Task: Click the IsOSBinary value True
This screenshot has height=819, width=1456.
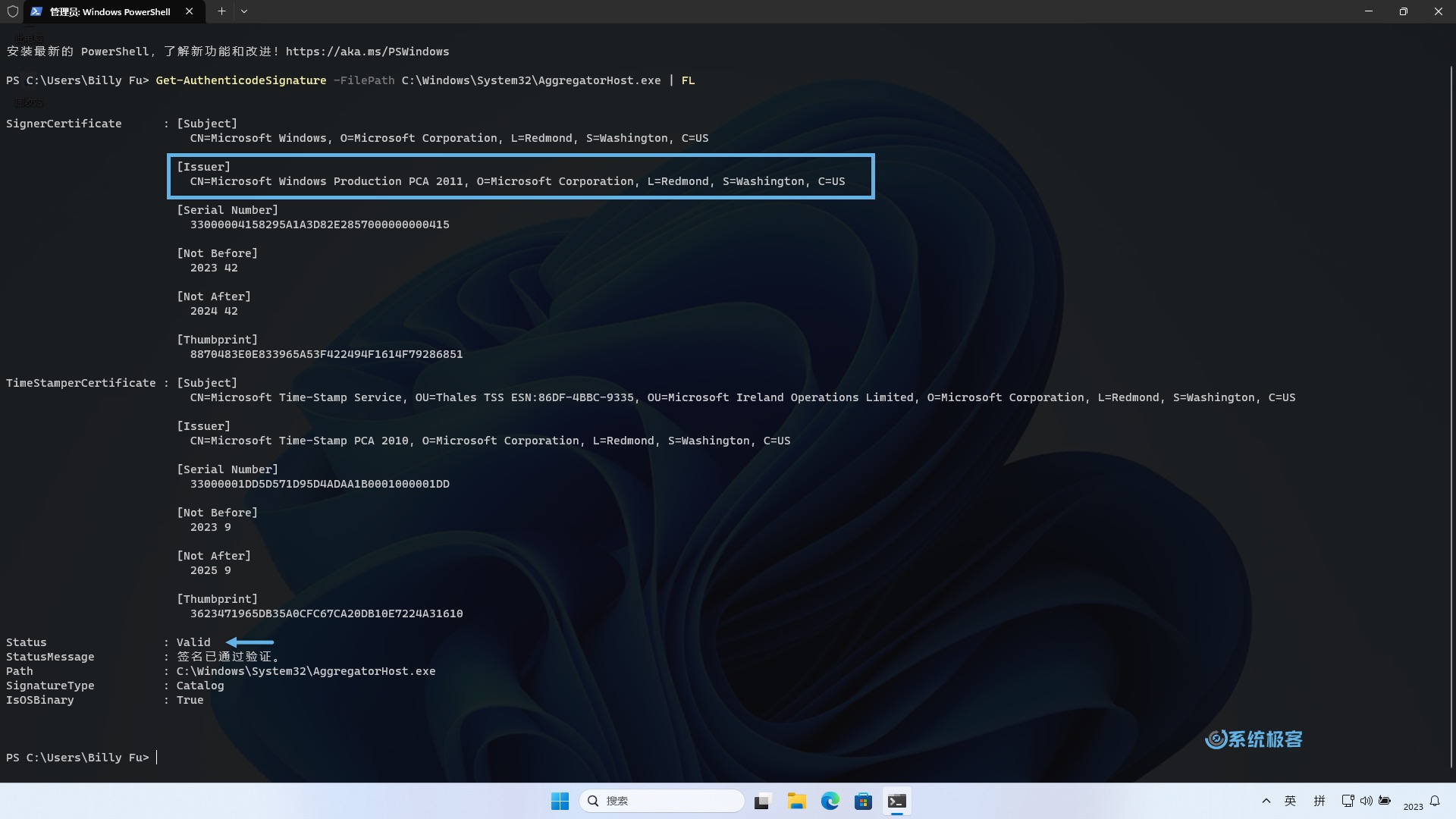Action: point(190,700)
